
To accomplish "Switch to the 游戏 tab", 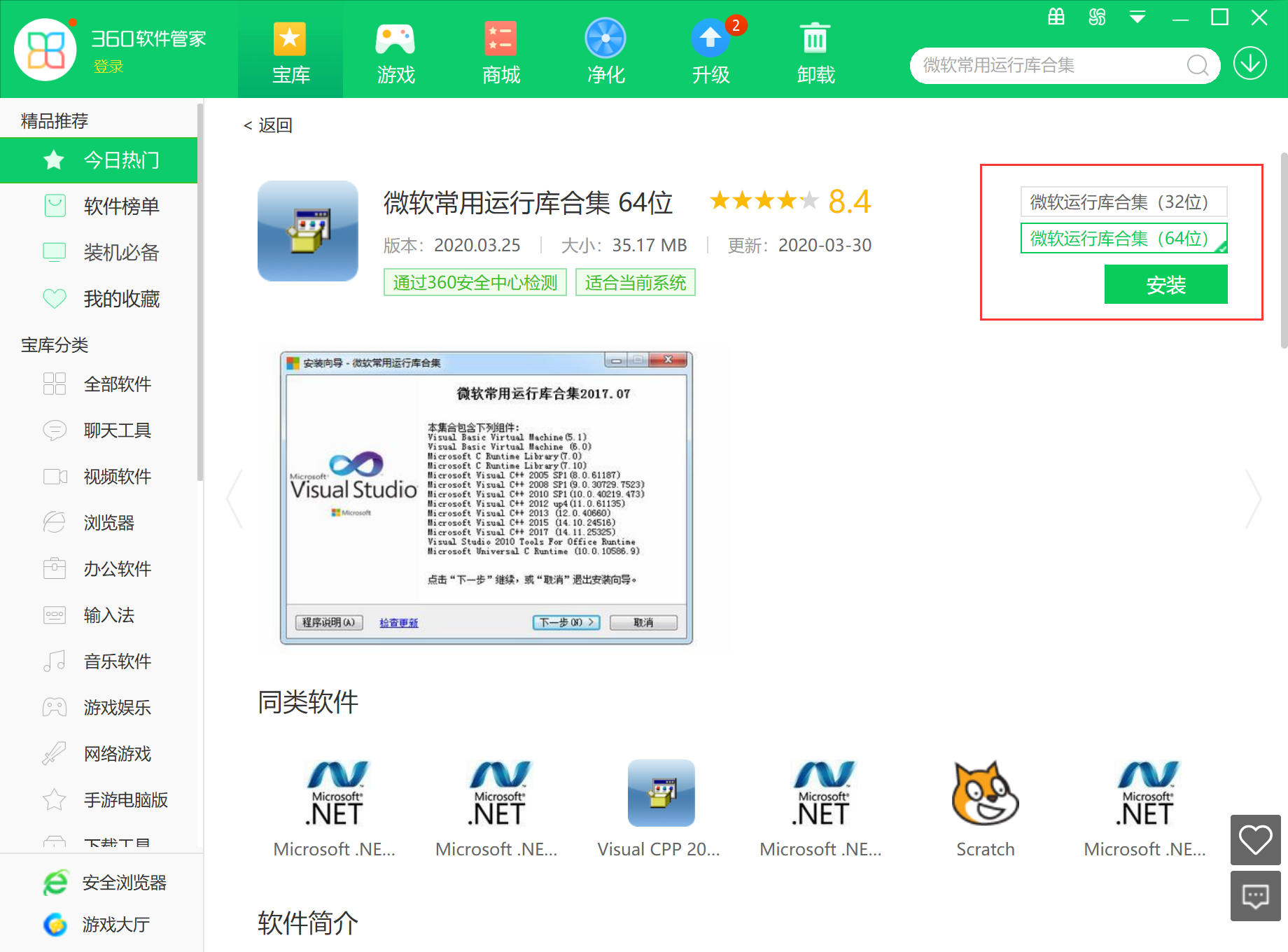I will (395, 52).
